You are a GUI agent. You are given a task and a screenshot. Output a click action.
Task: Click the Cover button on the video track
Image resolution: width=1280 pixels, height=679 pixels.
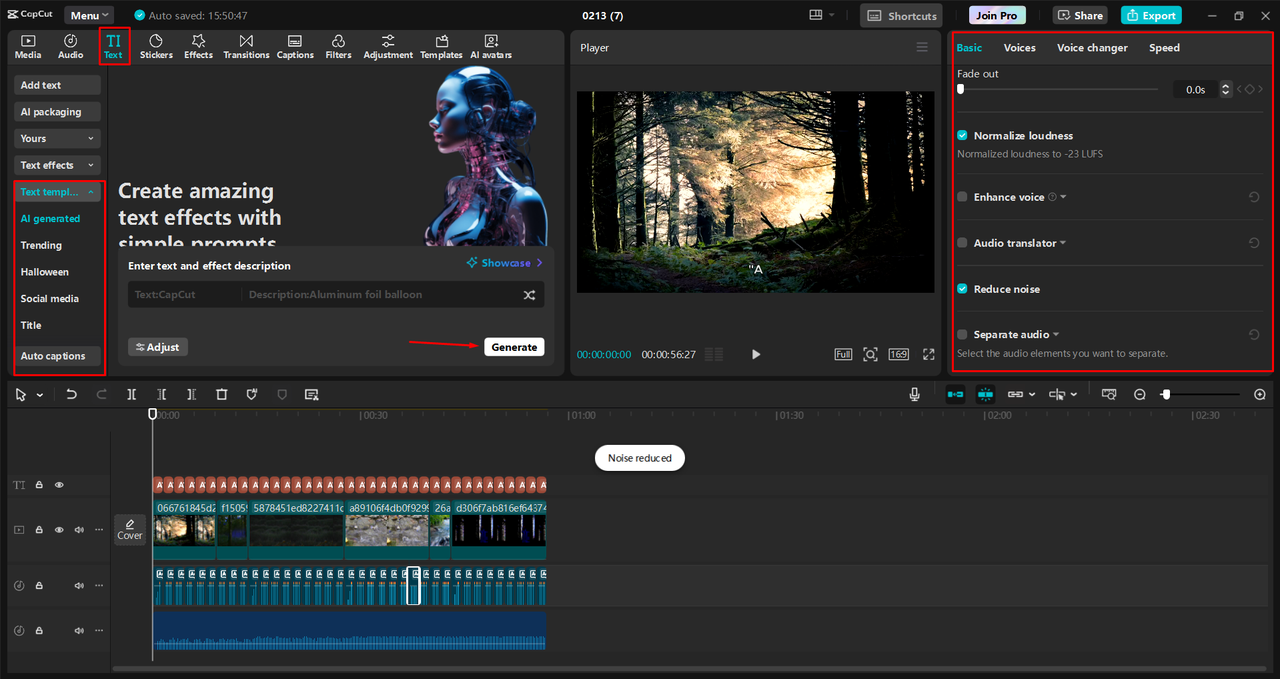coord(130,529)
